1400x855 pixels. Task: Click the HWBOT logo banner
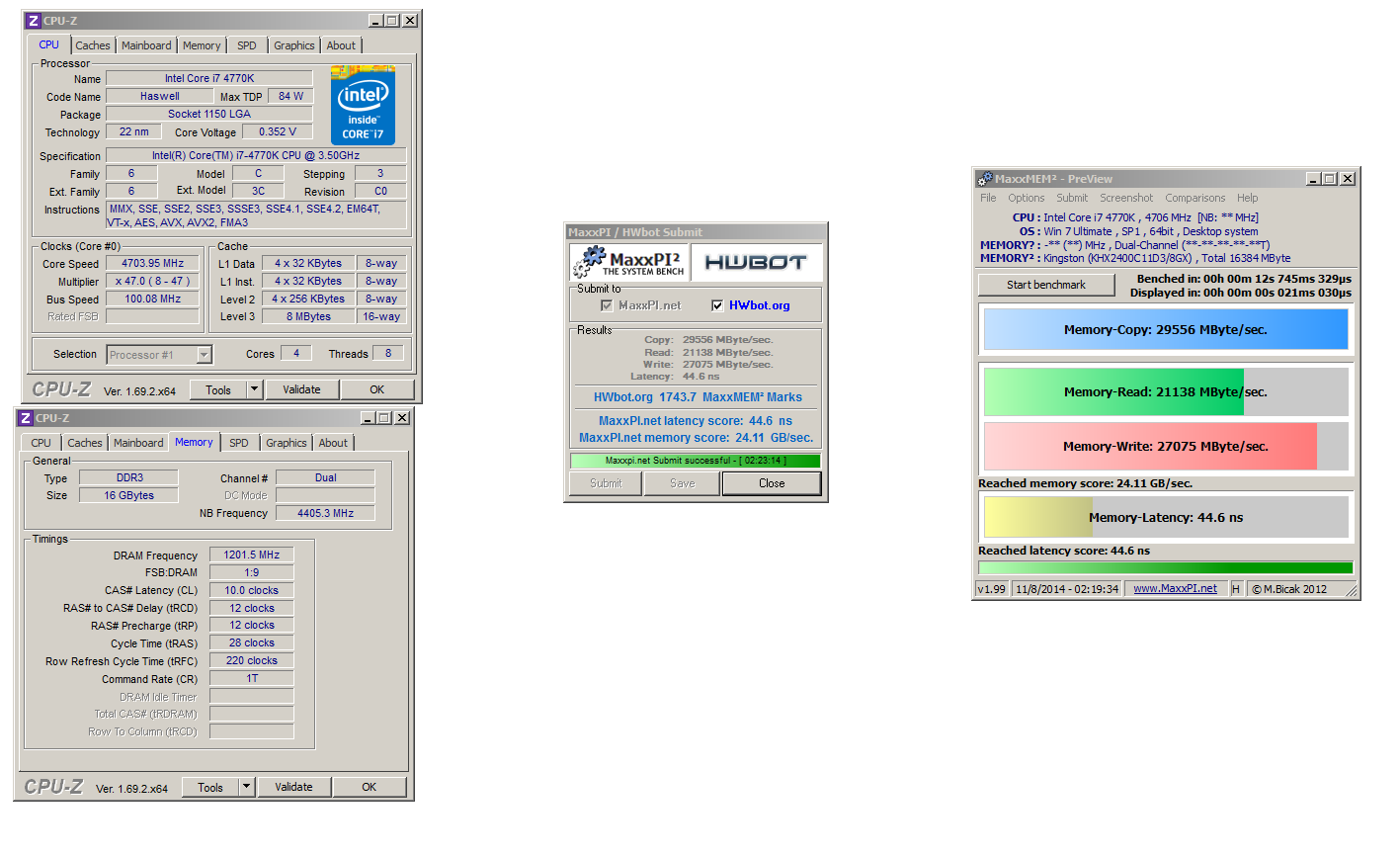point(756,262)
